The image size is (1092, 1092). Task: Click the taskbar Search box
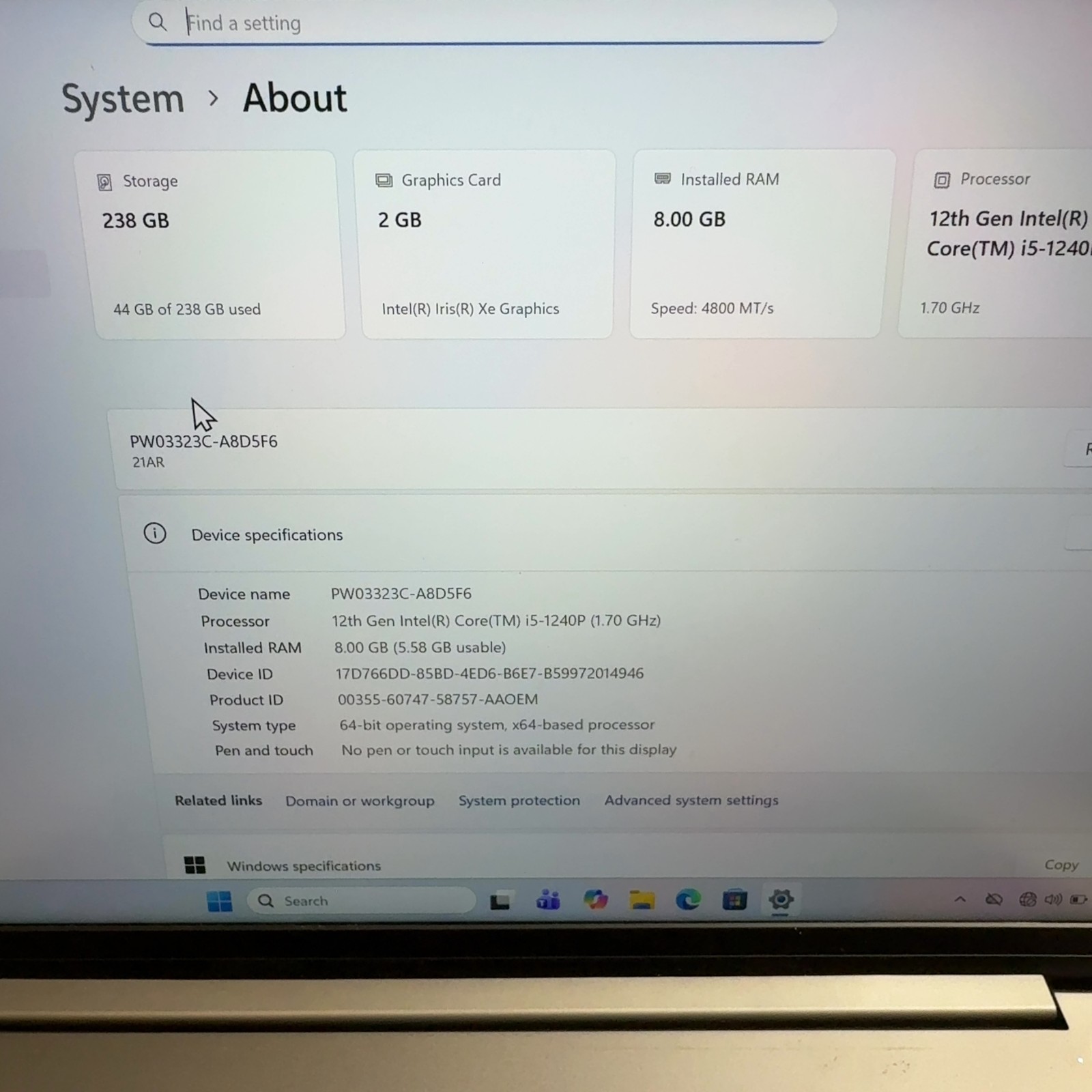coord(361,901)
